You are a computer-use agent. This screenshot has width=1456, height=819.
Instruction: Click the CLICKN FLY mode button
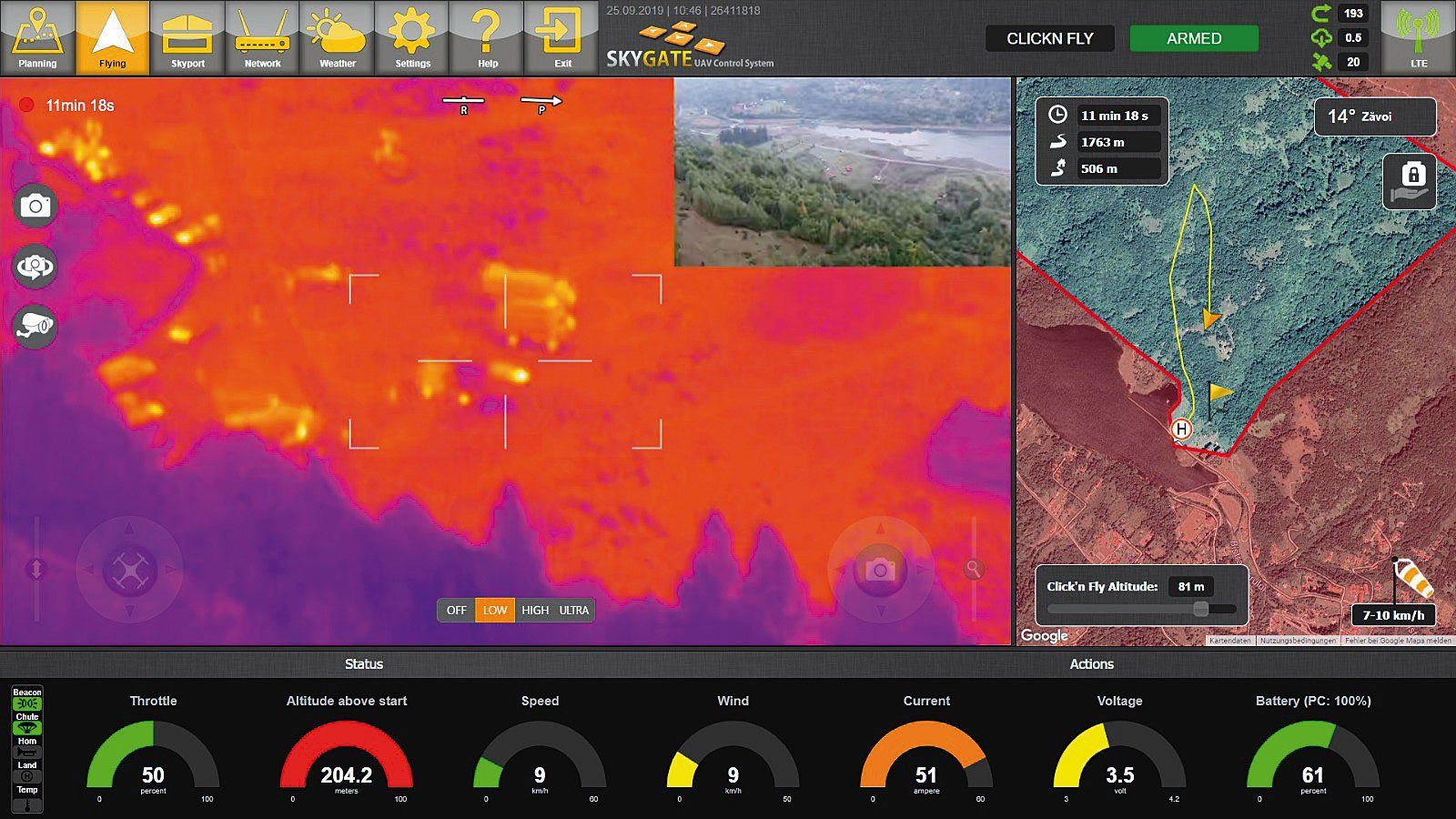click(x=1049, y=38)
